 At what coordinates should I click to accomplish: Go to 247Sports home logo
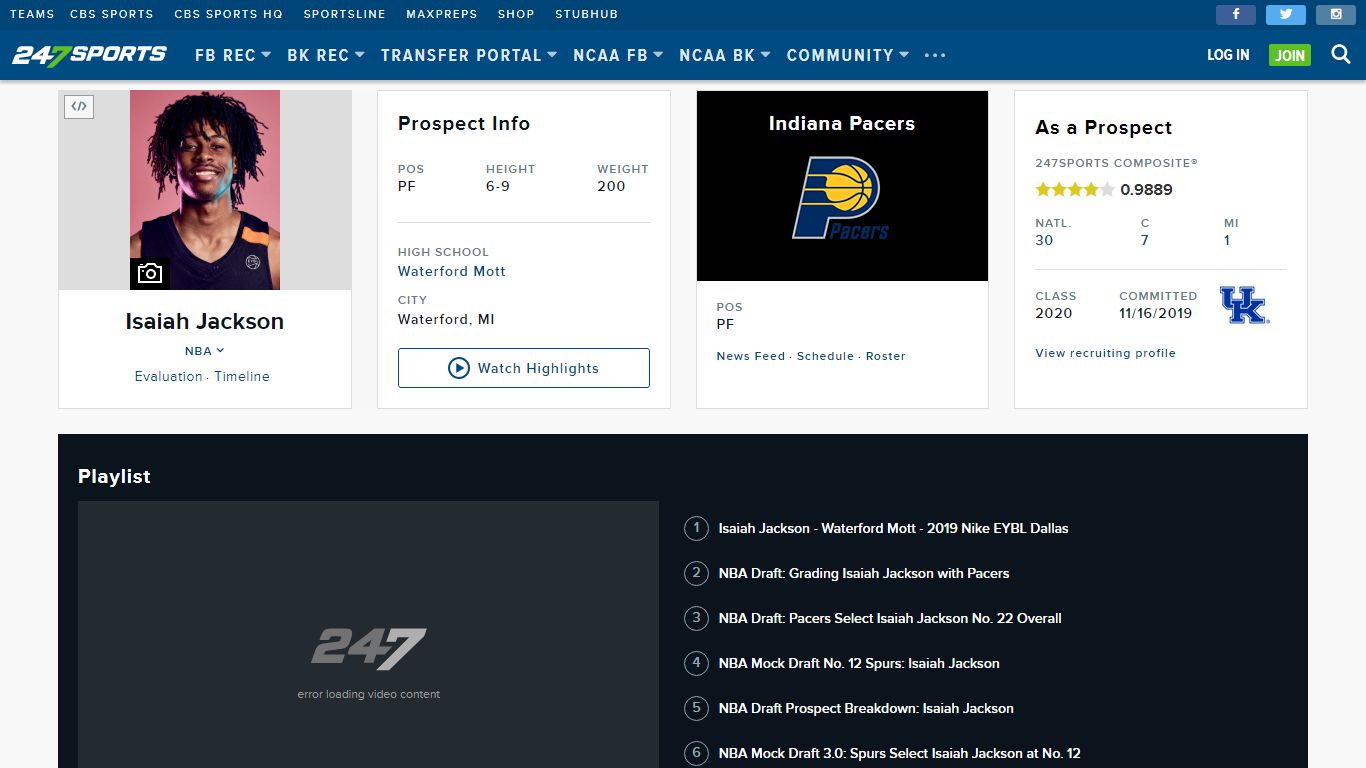coord(89,55)
